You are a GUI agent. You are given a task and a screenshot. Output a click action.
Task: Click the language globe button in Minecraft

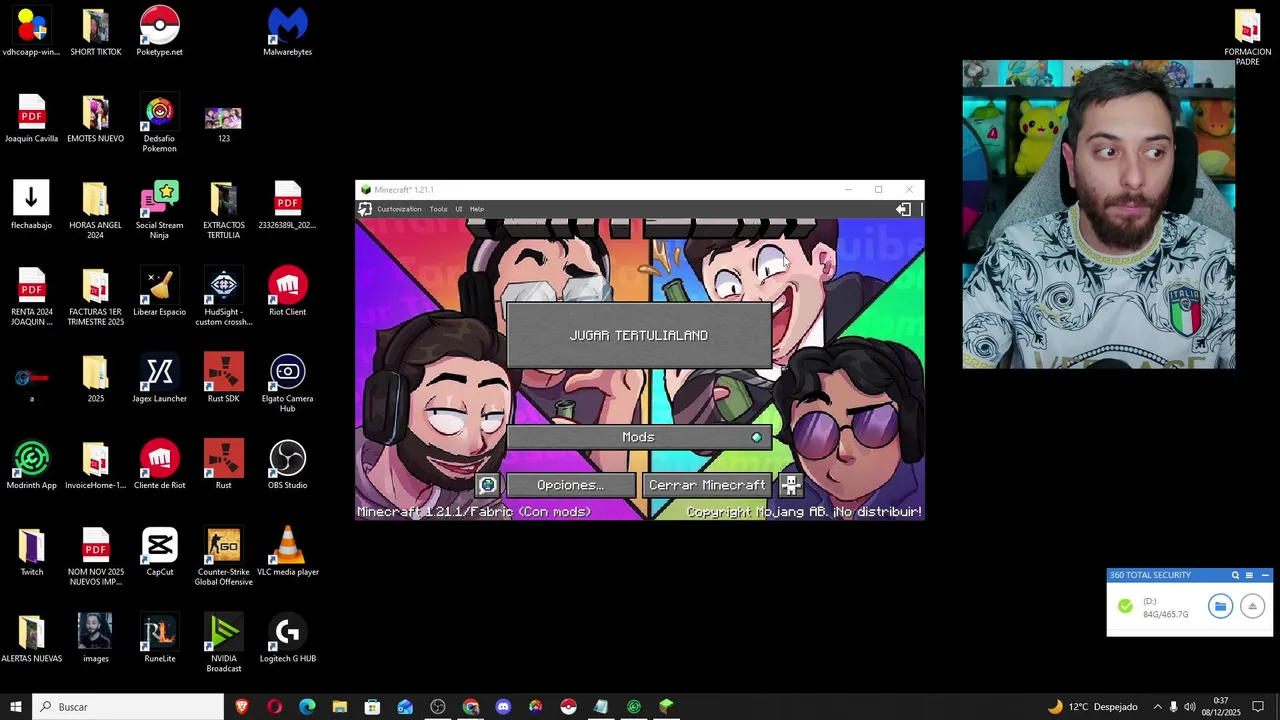tap(487, 485)
